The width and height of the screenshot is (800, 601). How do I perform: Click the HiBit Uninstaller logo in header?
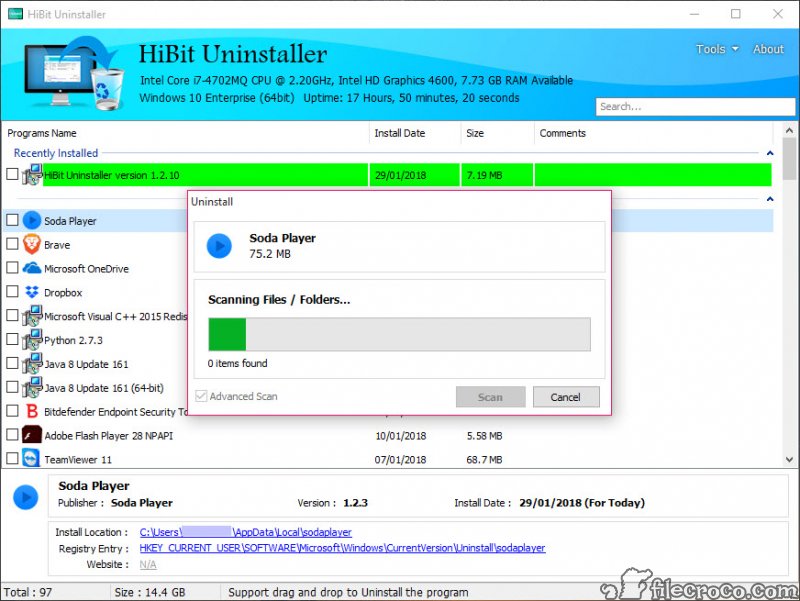pyautogui.click(x=74, y=73)
